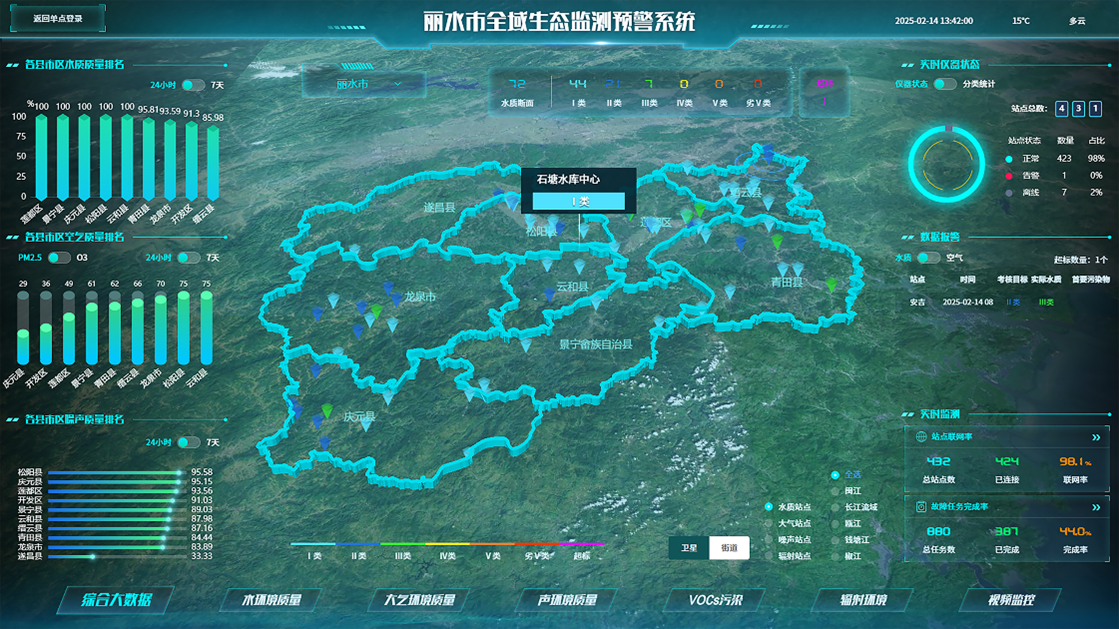Click the Ⅲ类 green legend color segment

pyautogui.click(x=402, y=545)
